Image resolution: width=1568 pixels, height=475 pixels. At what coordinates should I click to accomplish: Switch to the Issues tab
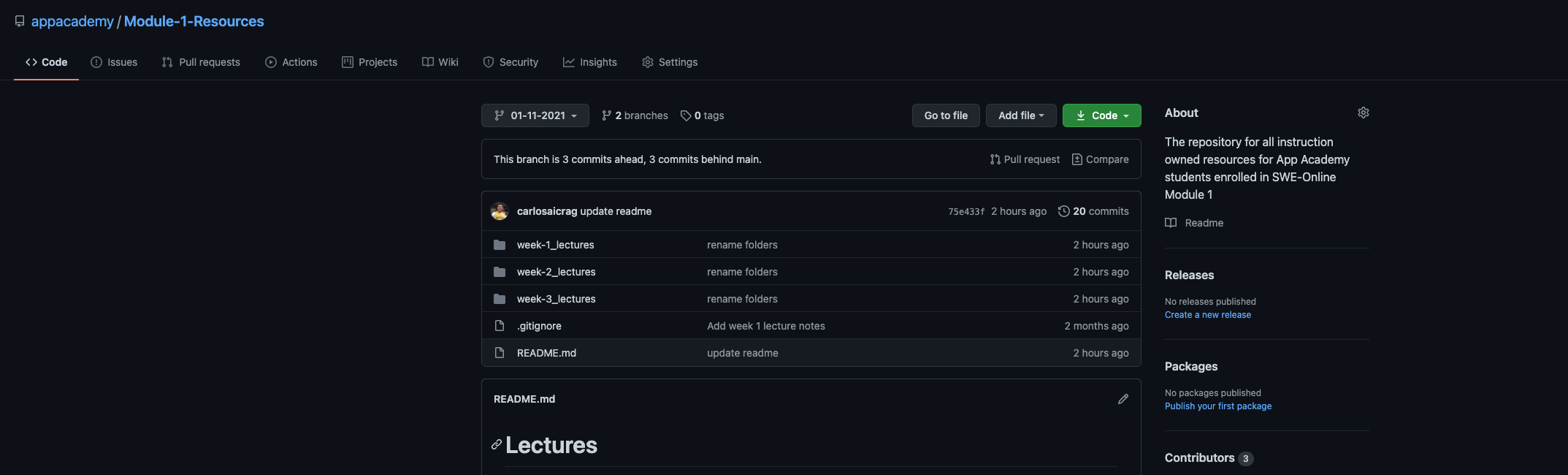114,62
